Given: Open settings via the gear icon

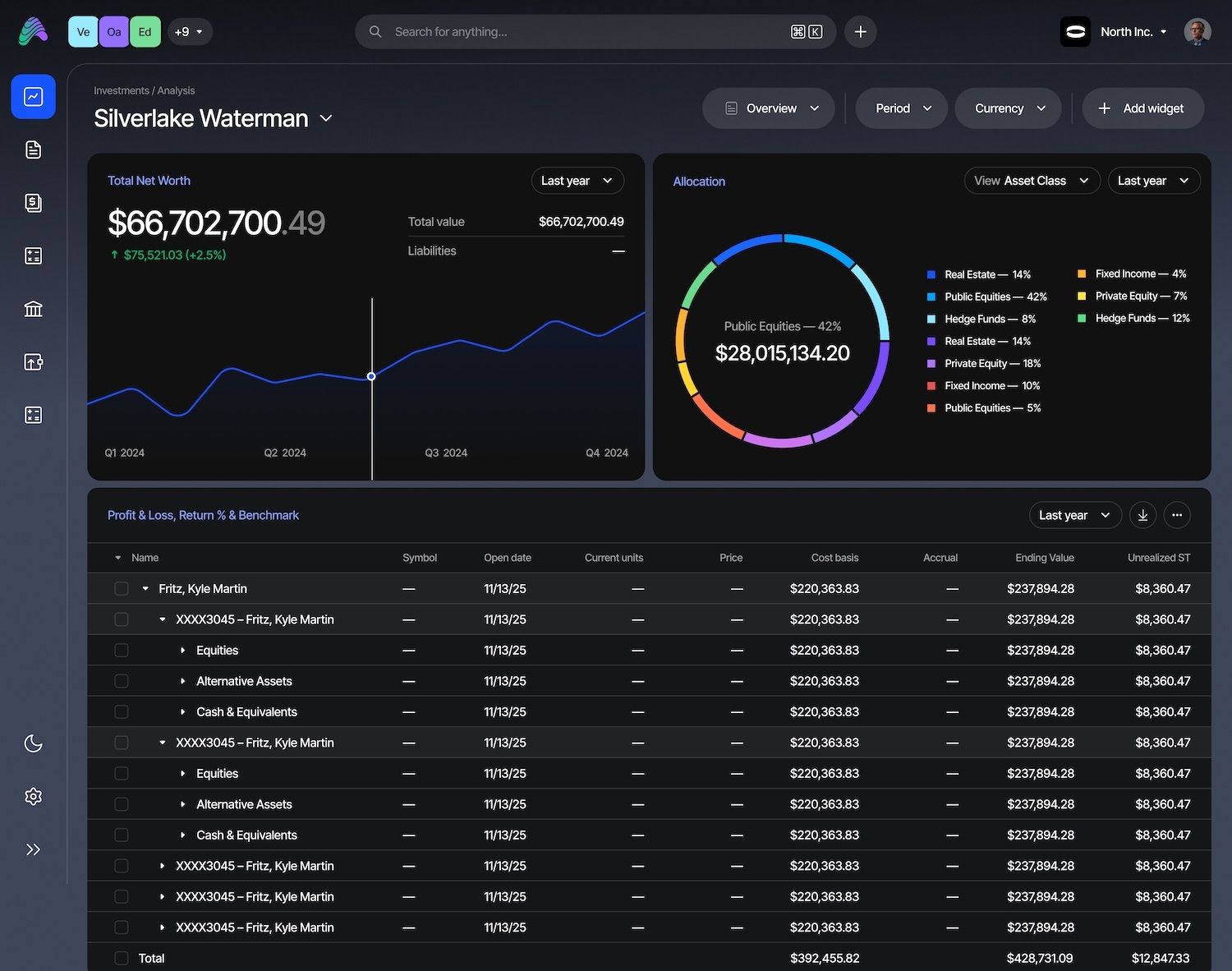Looking at the screenshot, I should point(33,797).
